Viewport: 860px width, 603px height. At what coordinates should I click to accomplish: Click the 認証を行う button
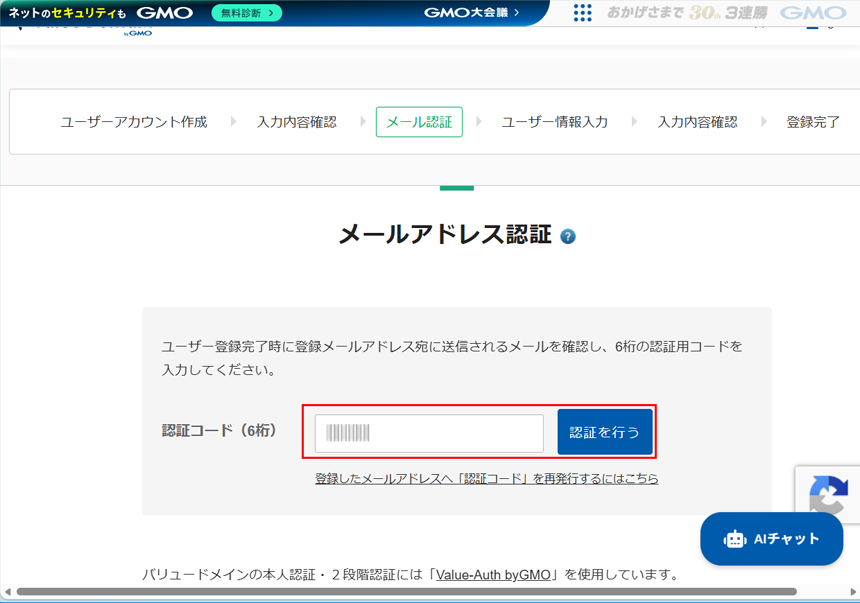tap(605, 432)
